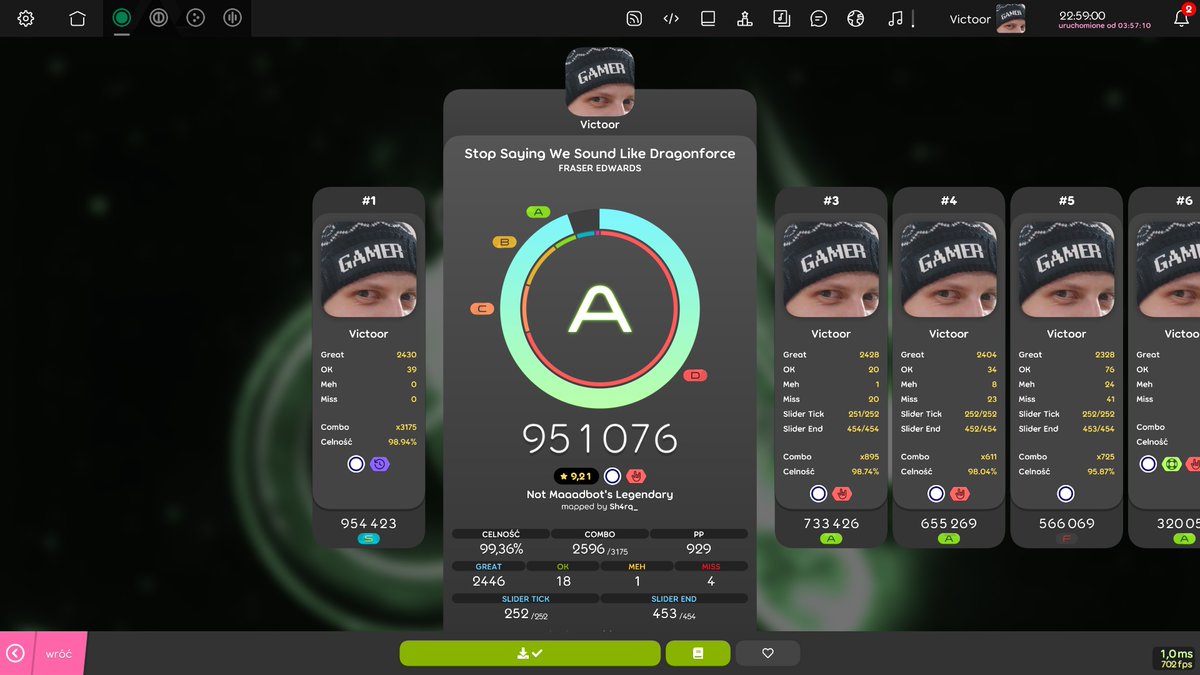
Task: Click the avatar on the #3 score card
Action: tap(831, 267)
